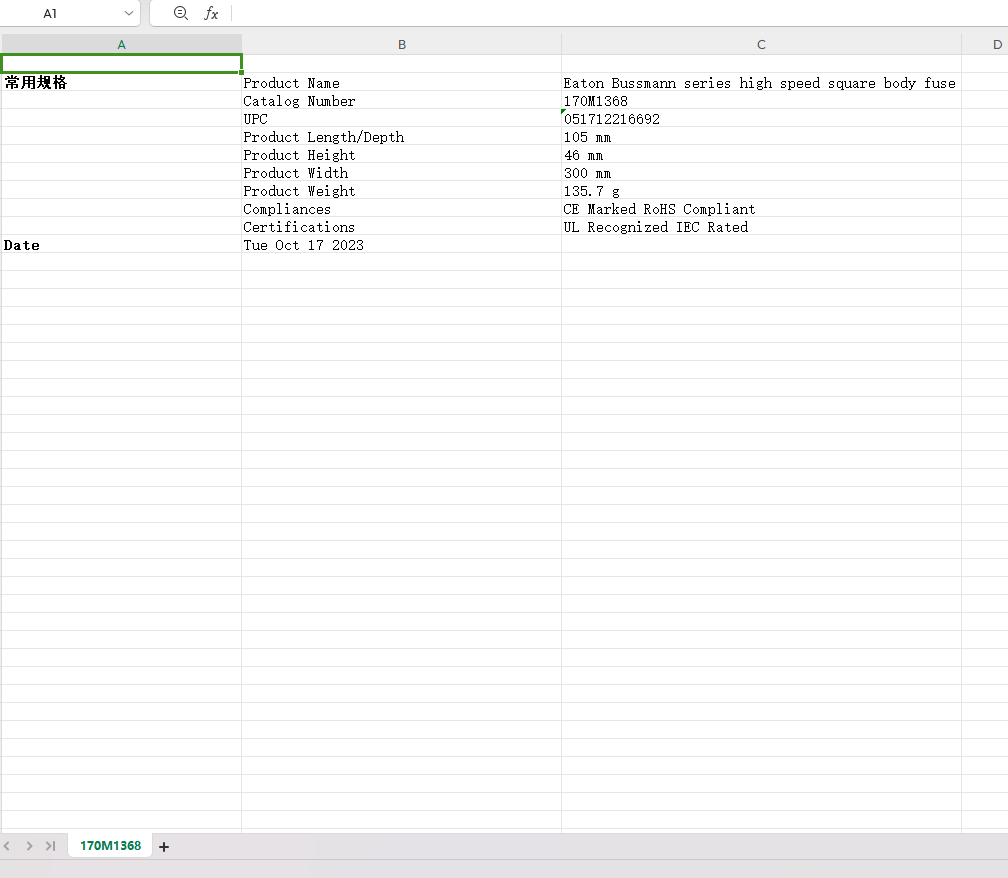This screenshot has width=1008, height=878.
Task: Go to next sheet arrow
Action: 29,846
